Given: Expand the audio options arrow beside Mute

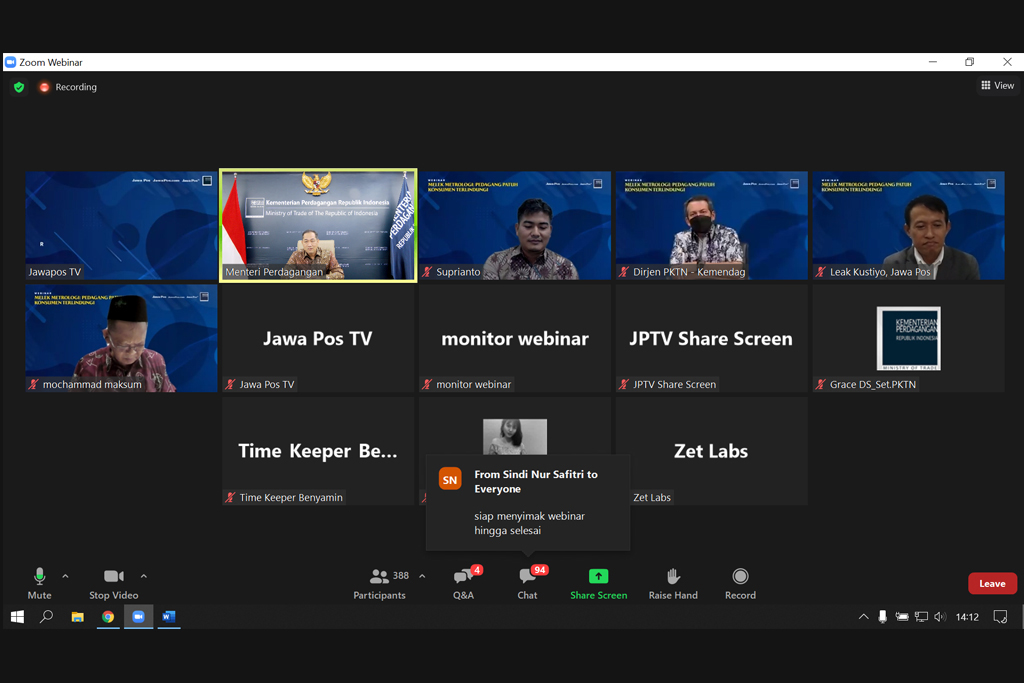Looking at the screenshot, I should (x=65, y=576).
